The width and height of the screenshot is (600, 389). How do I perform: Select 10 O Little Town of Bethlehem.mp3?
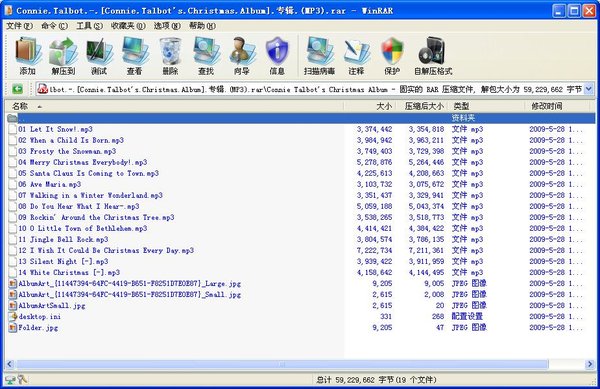[x=83, y=228]
